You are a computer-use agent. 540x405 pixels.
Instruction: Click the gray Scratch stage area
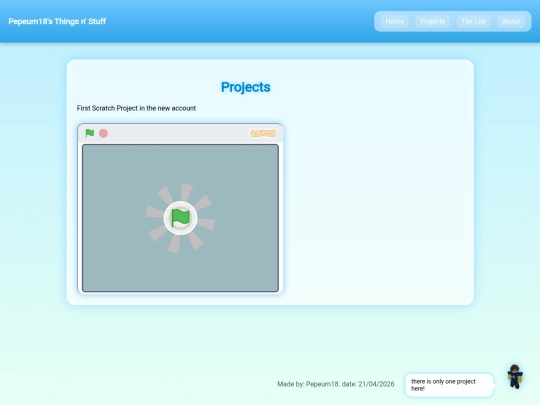(180, 218)
